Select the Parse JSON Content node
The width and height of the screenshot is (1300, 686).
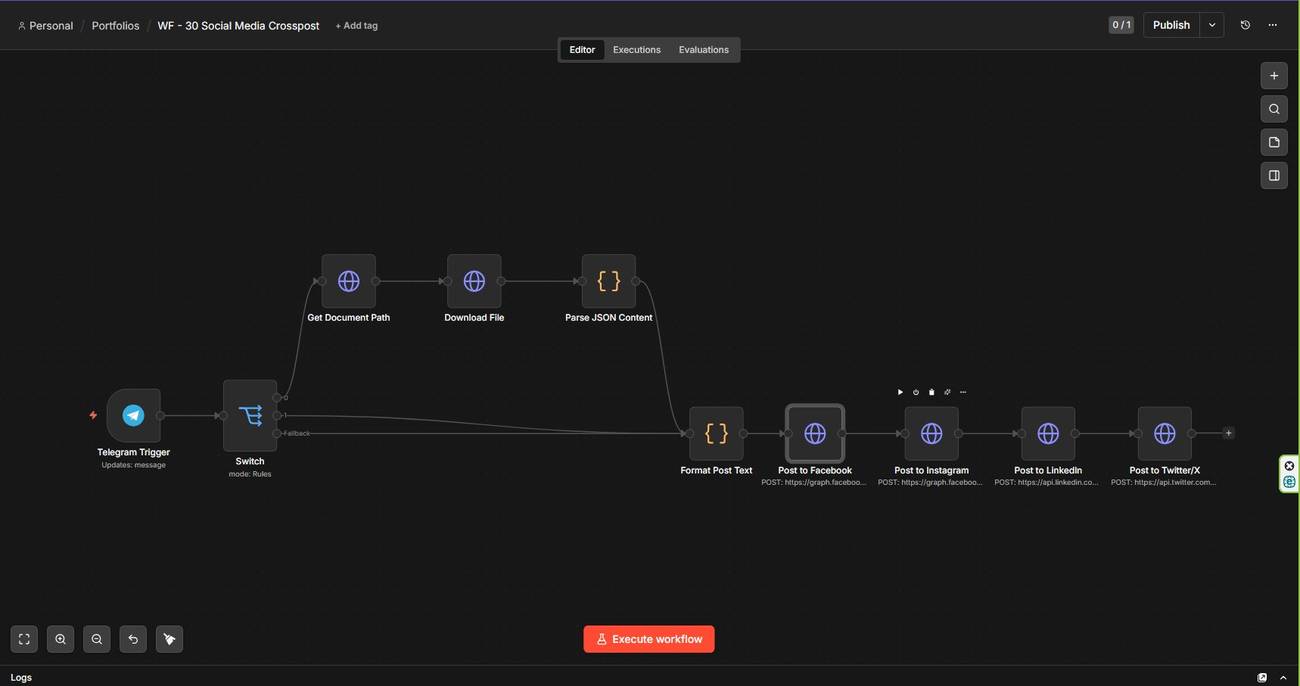(608, 281)
